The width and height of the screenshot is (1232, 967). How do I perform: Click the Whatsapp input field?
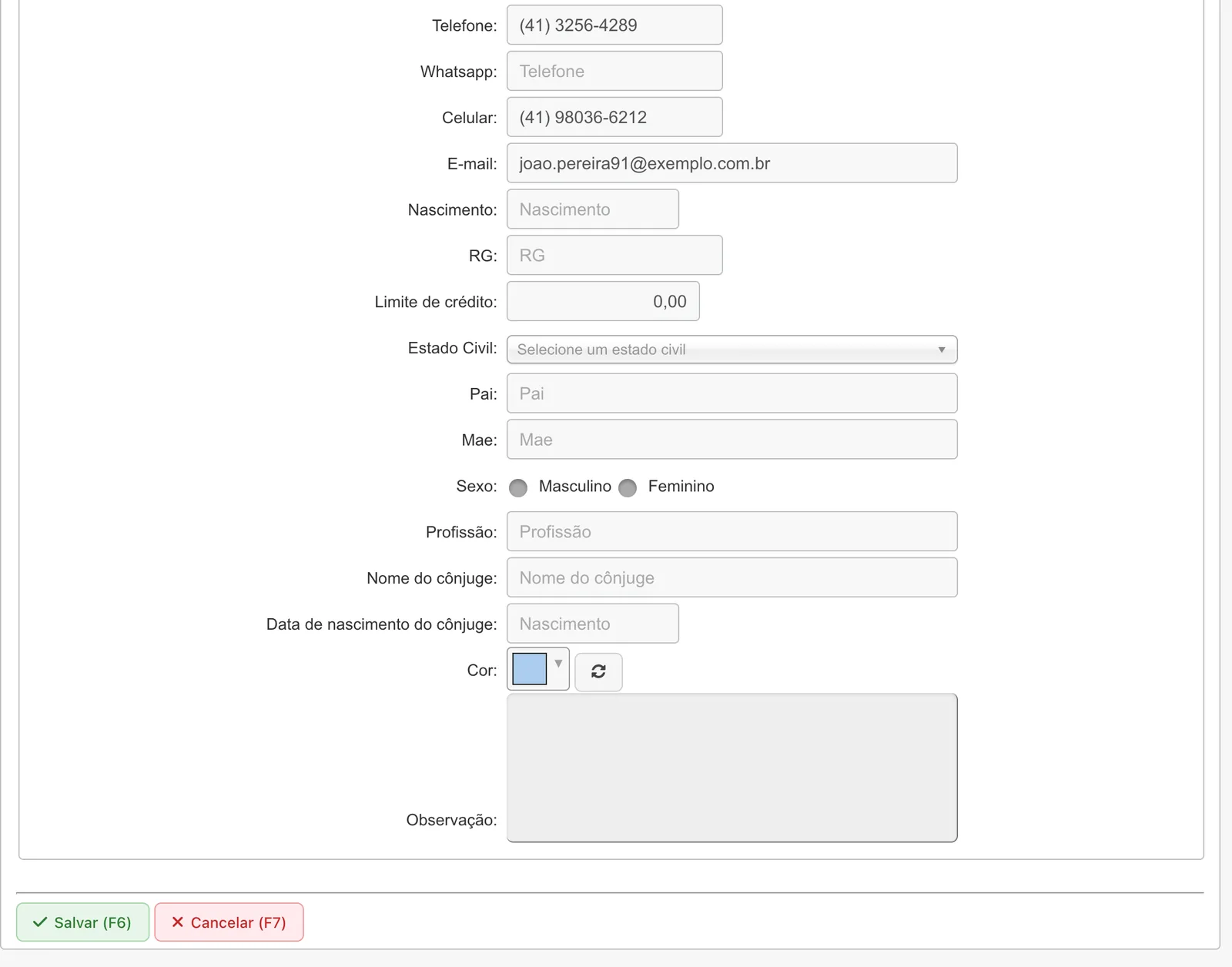pos(614,71)
